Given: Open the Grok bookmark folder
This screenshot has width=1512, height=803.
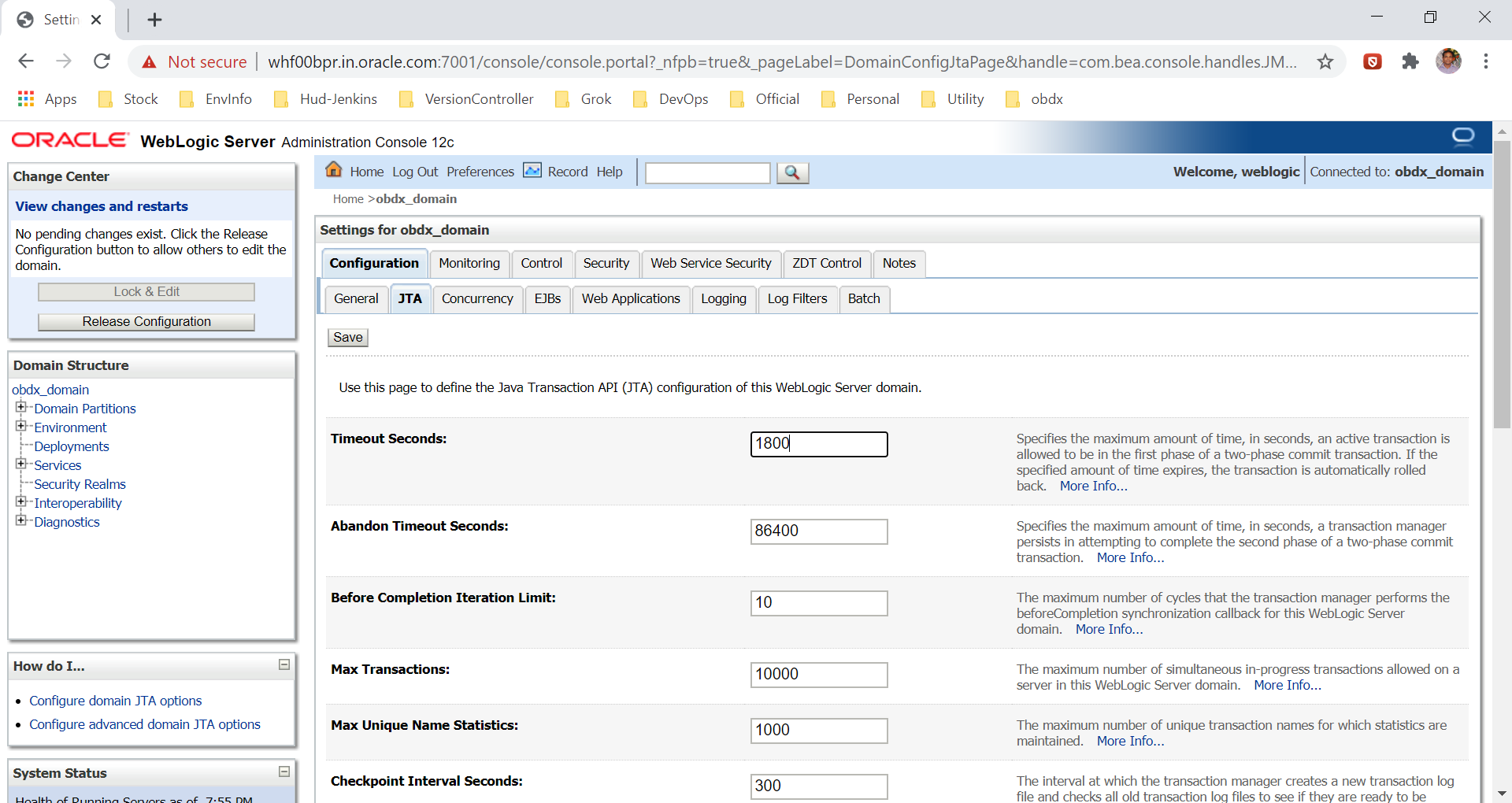Looking at the screenshot, I should pyautogui.click(x=584, y=99).
